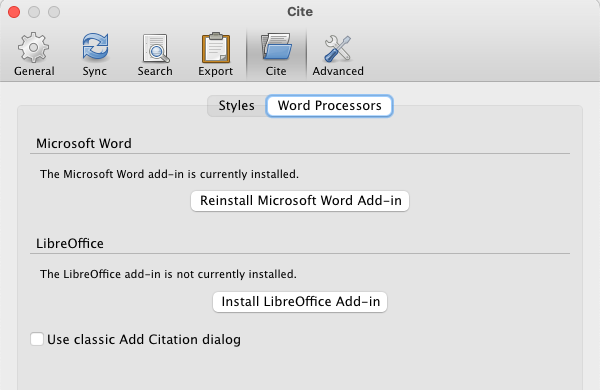Click Reinstall Microsoft Word Add-in button

(300, 201)
